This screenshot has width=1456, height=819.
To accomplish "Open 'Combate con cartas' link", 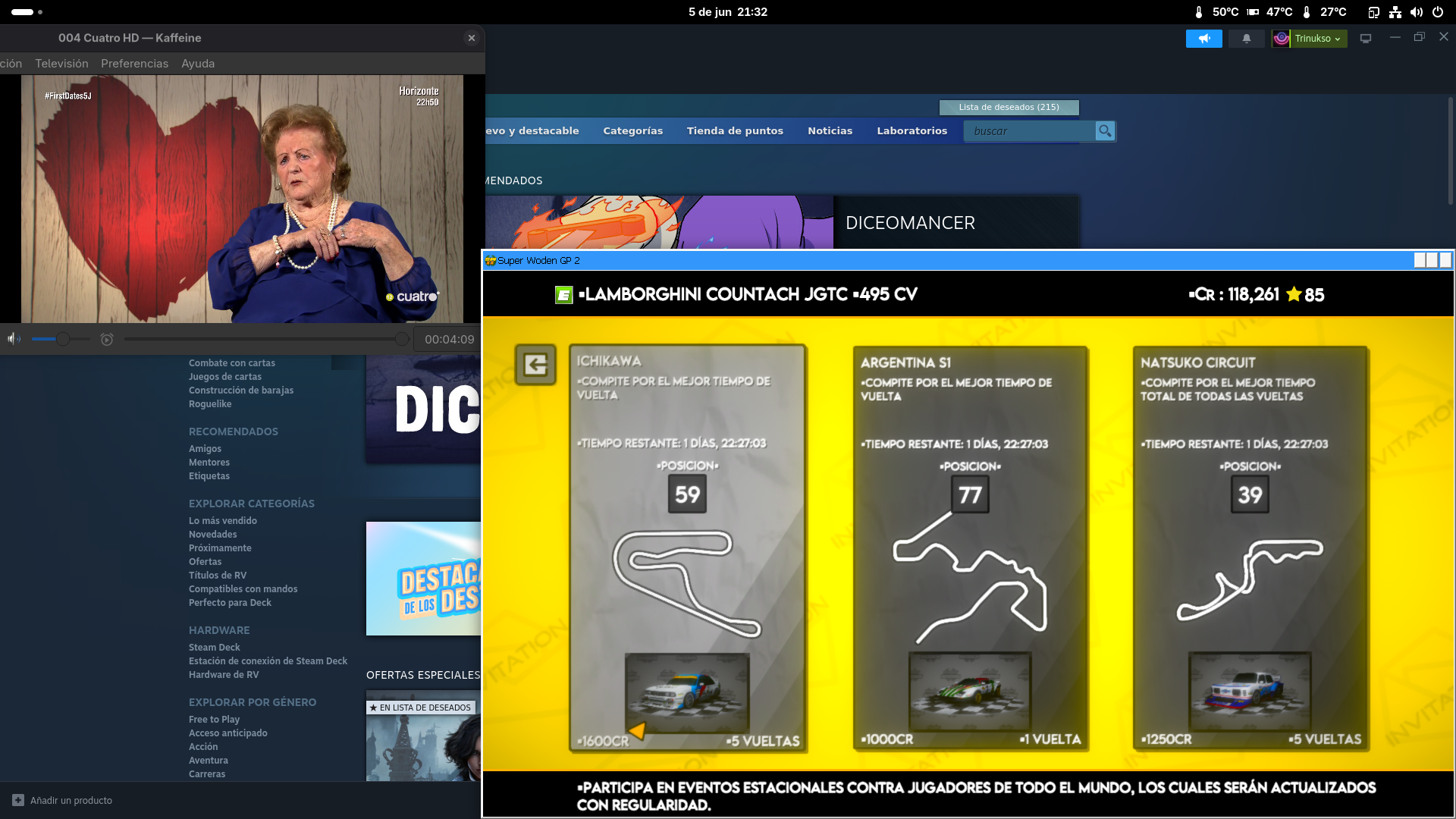I will coord(232,363).
